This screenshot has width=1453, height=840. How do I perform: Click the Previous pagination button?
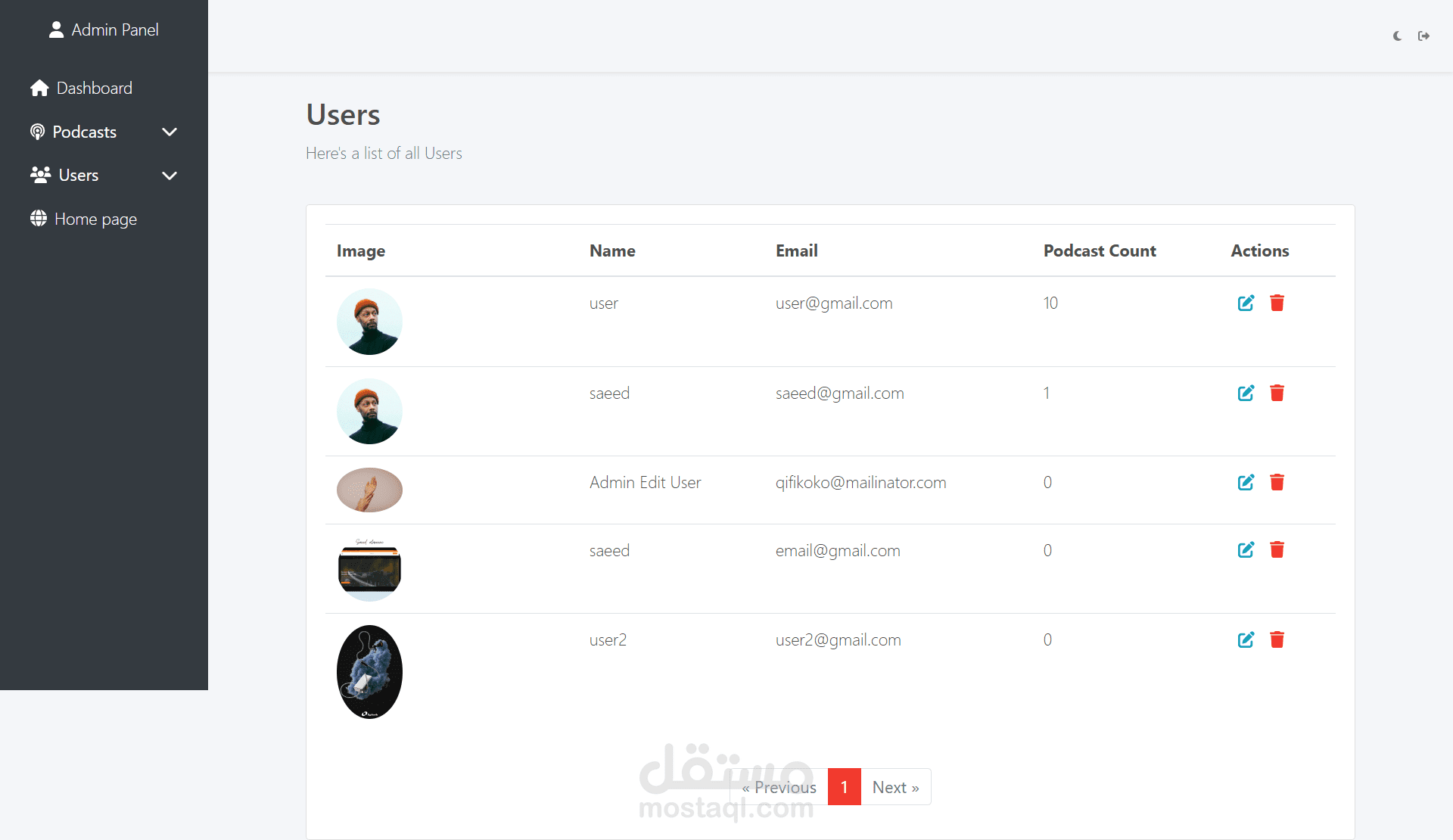(779, 787)
